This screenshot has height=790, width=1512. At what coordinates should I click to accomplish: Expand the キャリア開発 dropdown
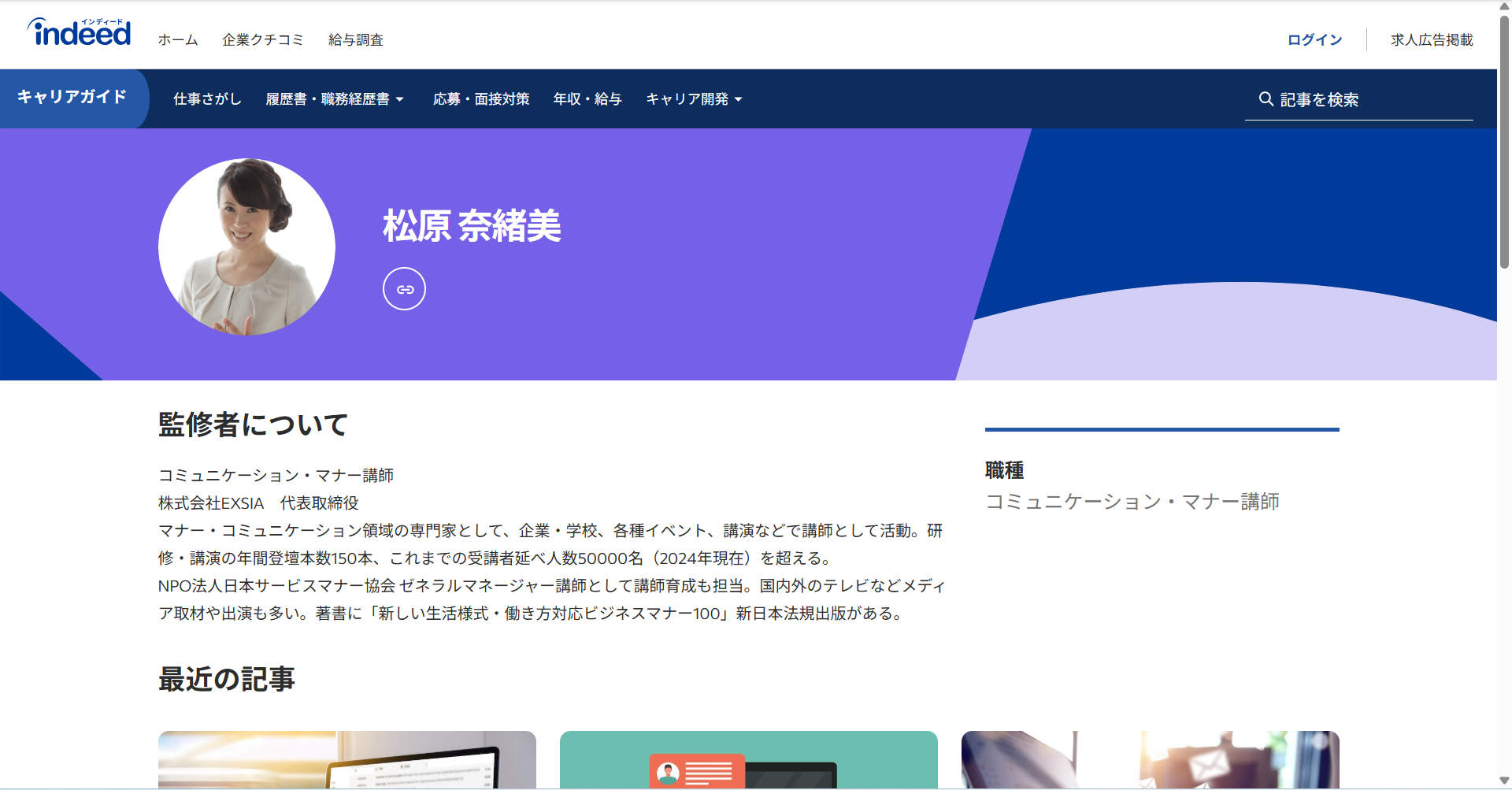694,99
